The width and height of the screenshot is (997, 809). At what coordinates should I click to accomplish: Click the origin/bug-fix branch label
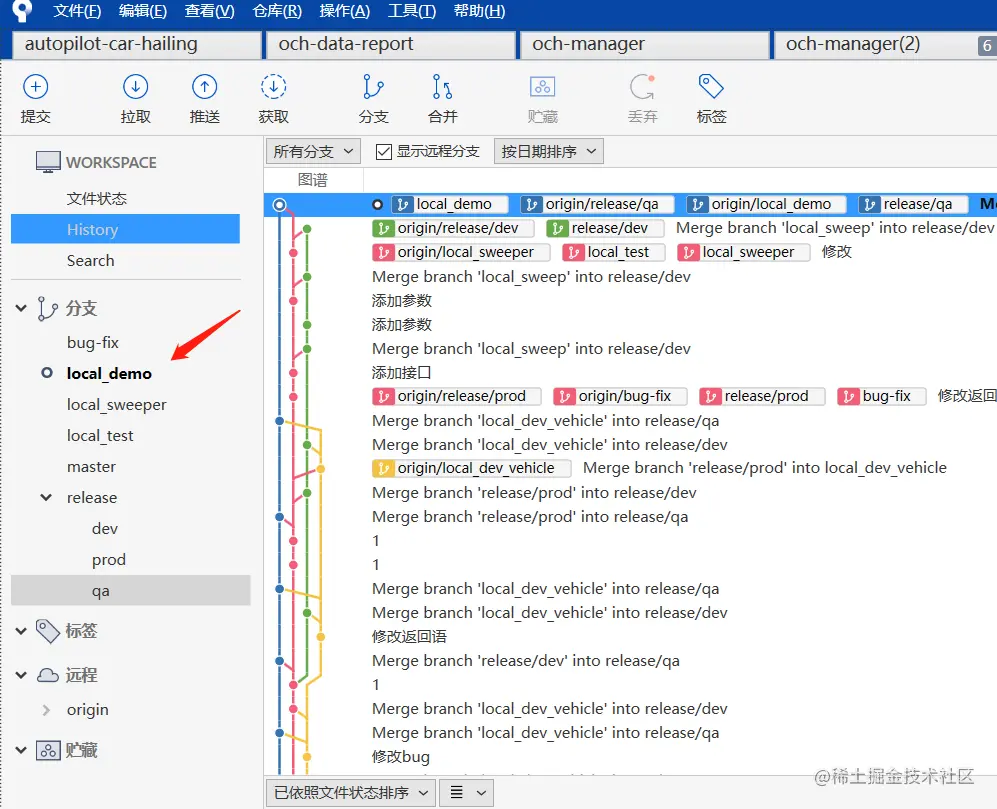pyautogui.click(x=621, y=396)
